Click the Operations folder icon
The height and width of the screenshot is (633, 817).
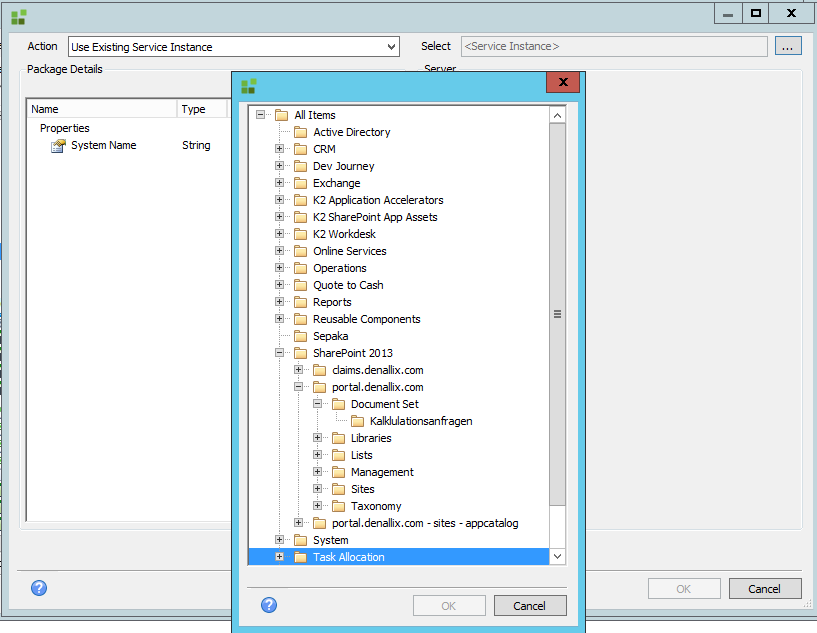[300, 268]
